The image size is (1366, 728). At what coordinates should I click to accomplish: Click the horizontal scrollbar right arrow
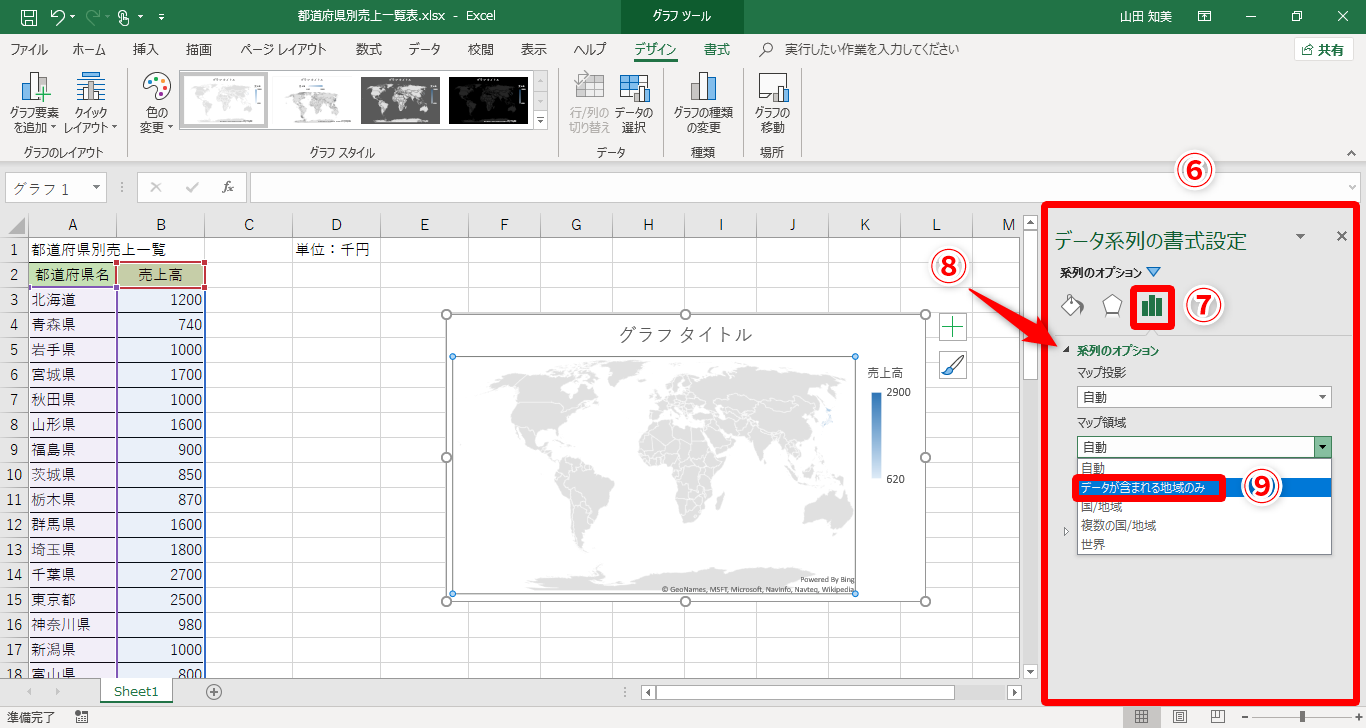click(1014, 692)
